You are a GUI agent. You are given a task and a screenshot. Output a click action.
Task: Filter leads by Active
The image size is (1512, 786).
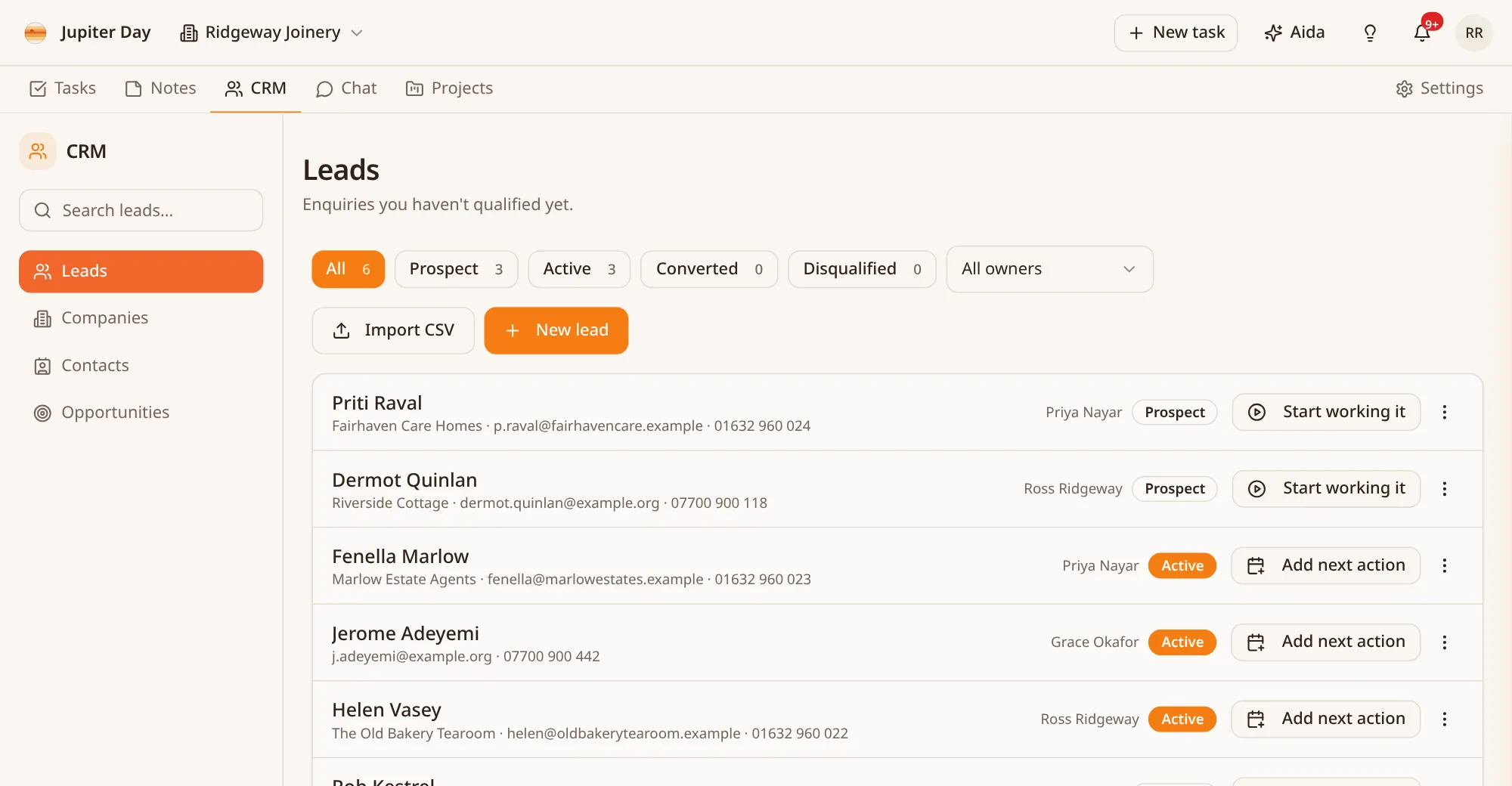[x=579, y=269]
